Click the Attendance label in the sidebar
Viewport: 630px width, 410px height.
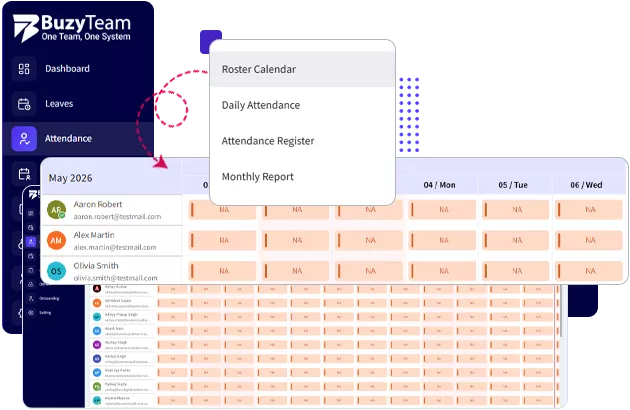point(68,139)
